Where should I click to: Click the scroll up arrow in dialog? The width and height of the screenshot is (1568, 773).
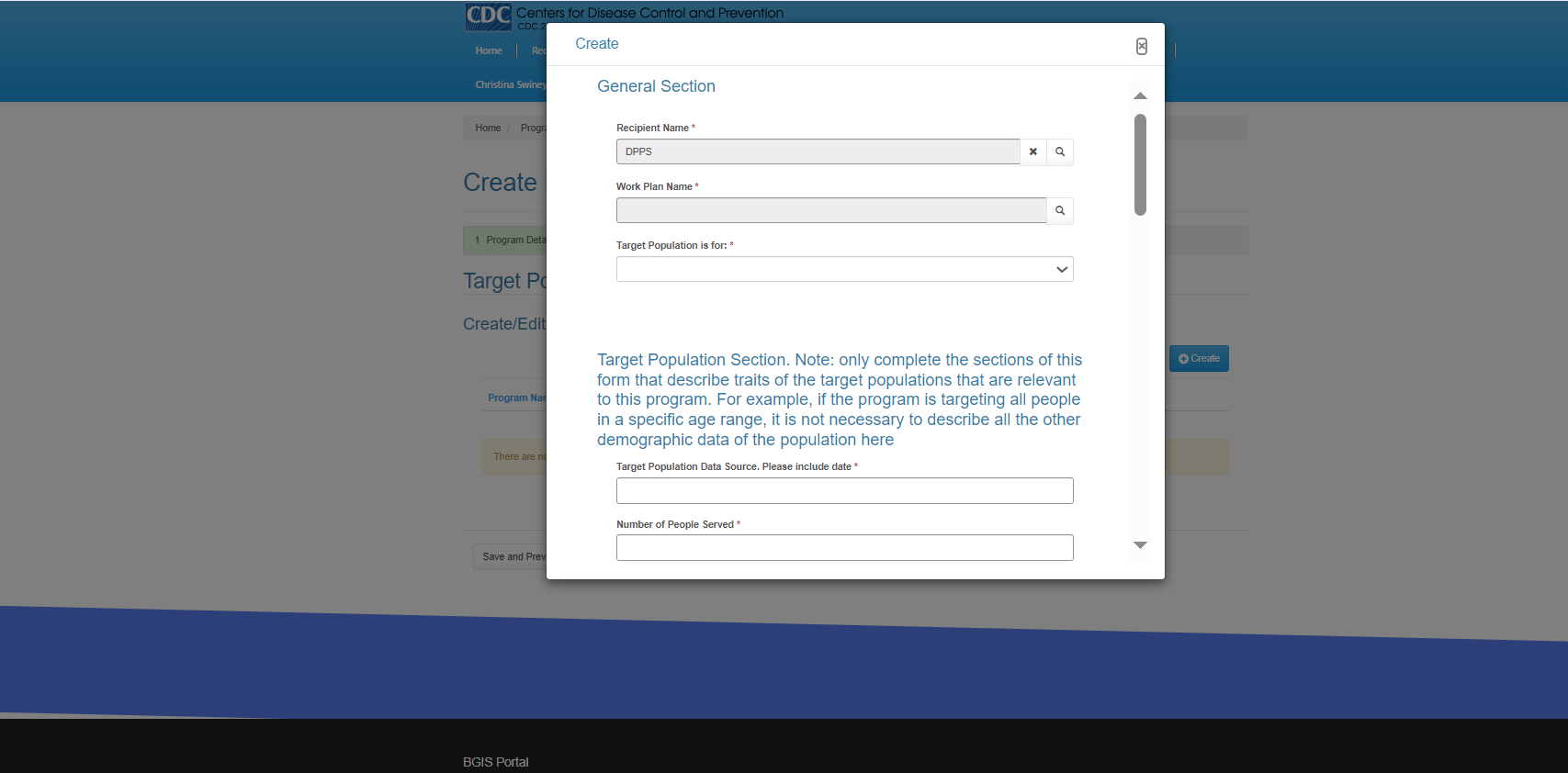click(1140, 96)
